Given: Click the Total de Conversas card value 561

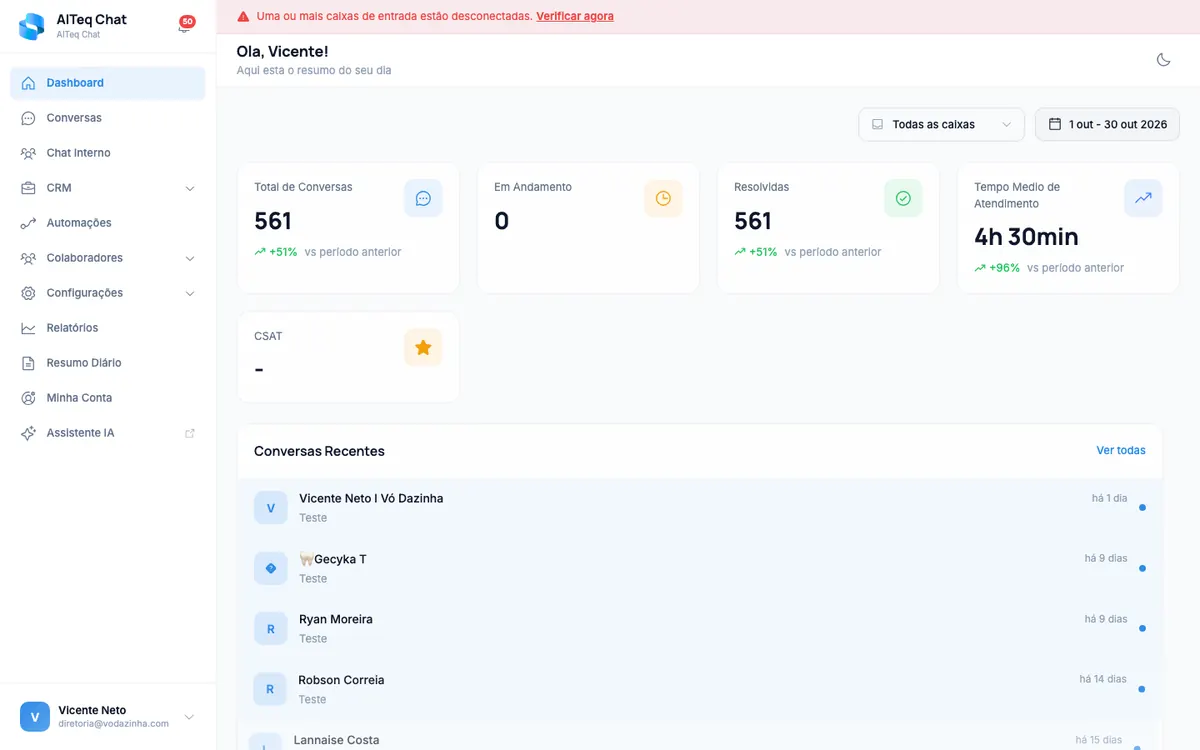Looking at the screenshot, I should pyautogui.click(x=273, y=221).
